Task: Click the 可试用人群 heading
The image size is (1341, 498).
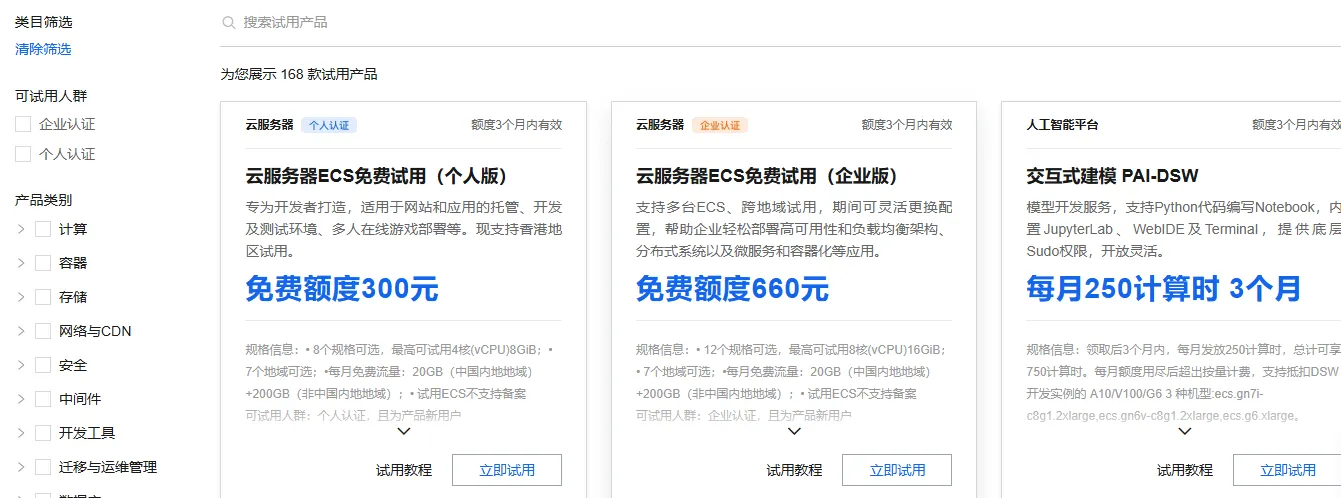Action: (x=51, y=96)
